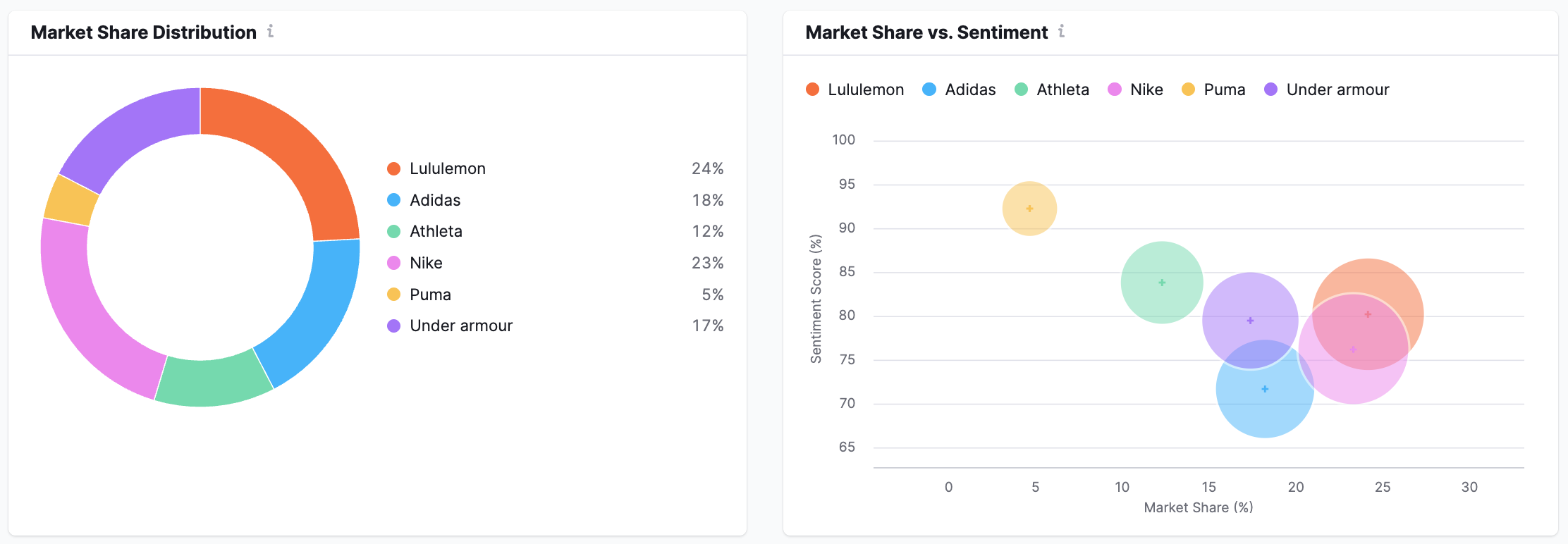
Task: Click the yellow Puma donut segment
Action: point(71,201)
